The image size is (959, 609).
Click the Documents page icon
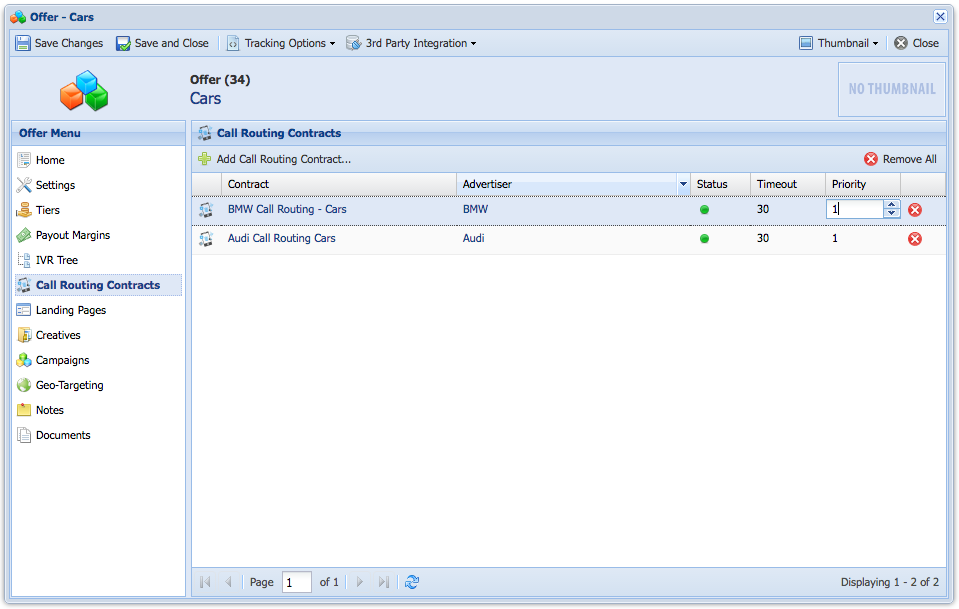(x=24, y=435)
